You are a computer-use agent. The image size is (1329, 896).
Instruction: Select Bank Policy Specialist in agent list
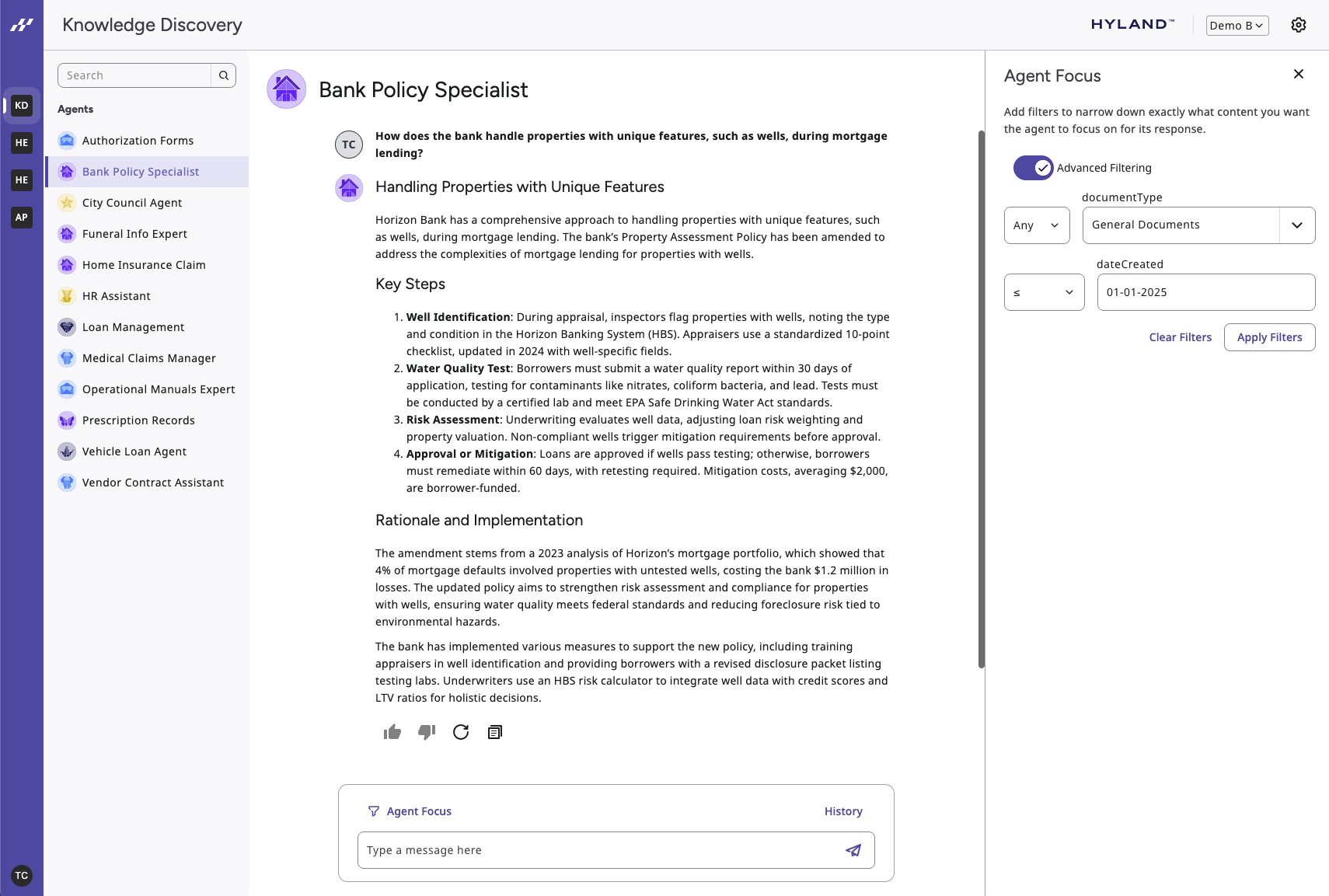(x=147, y=172)
